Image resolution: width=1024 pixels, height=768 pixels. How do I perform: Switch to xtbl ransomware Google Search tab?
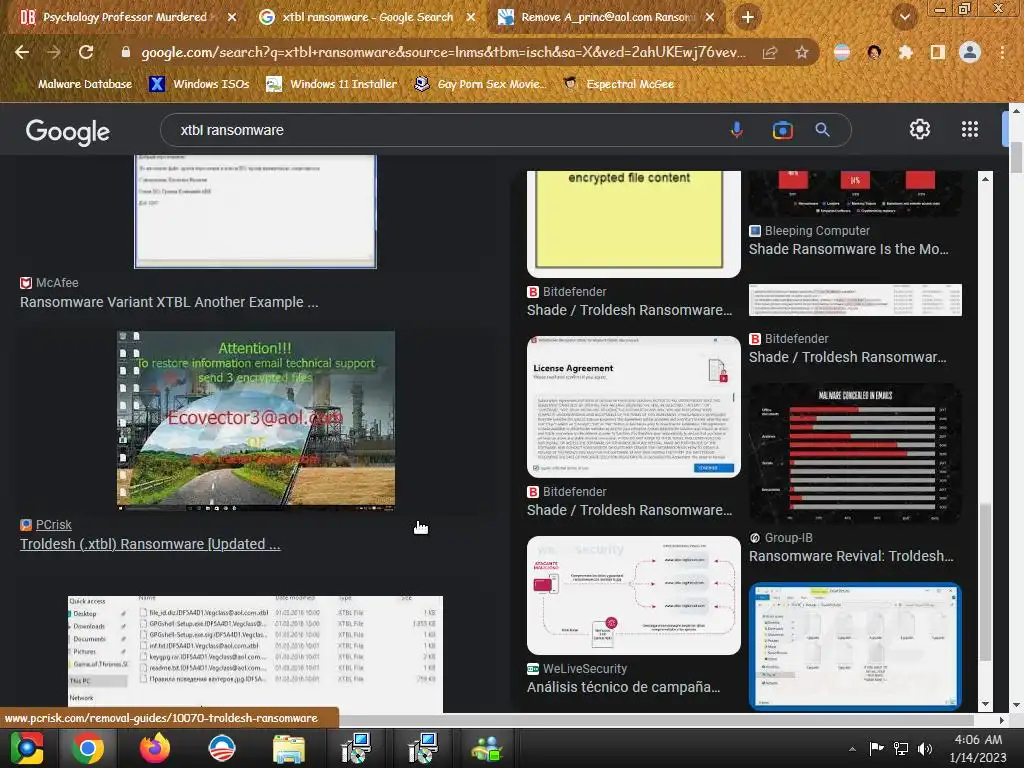pos(368,17)
